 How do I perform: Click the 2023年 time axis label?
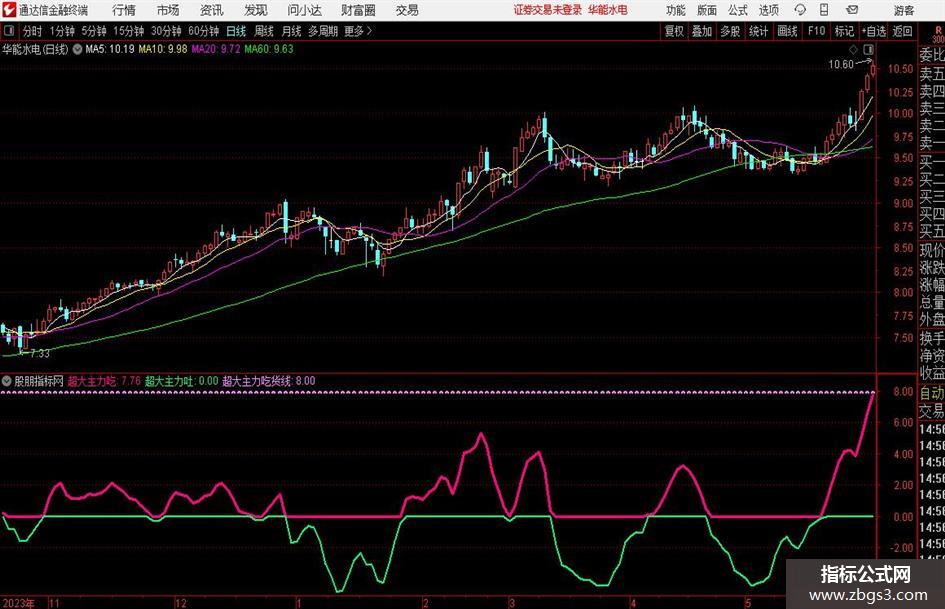19,603
